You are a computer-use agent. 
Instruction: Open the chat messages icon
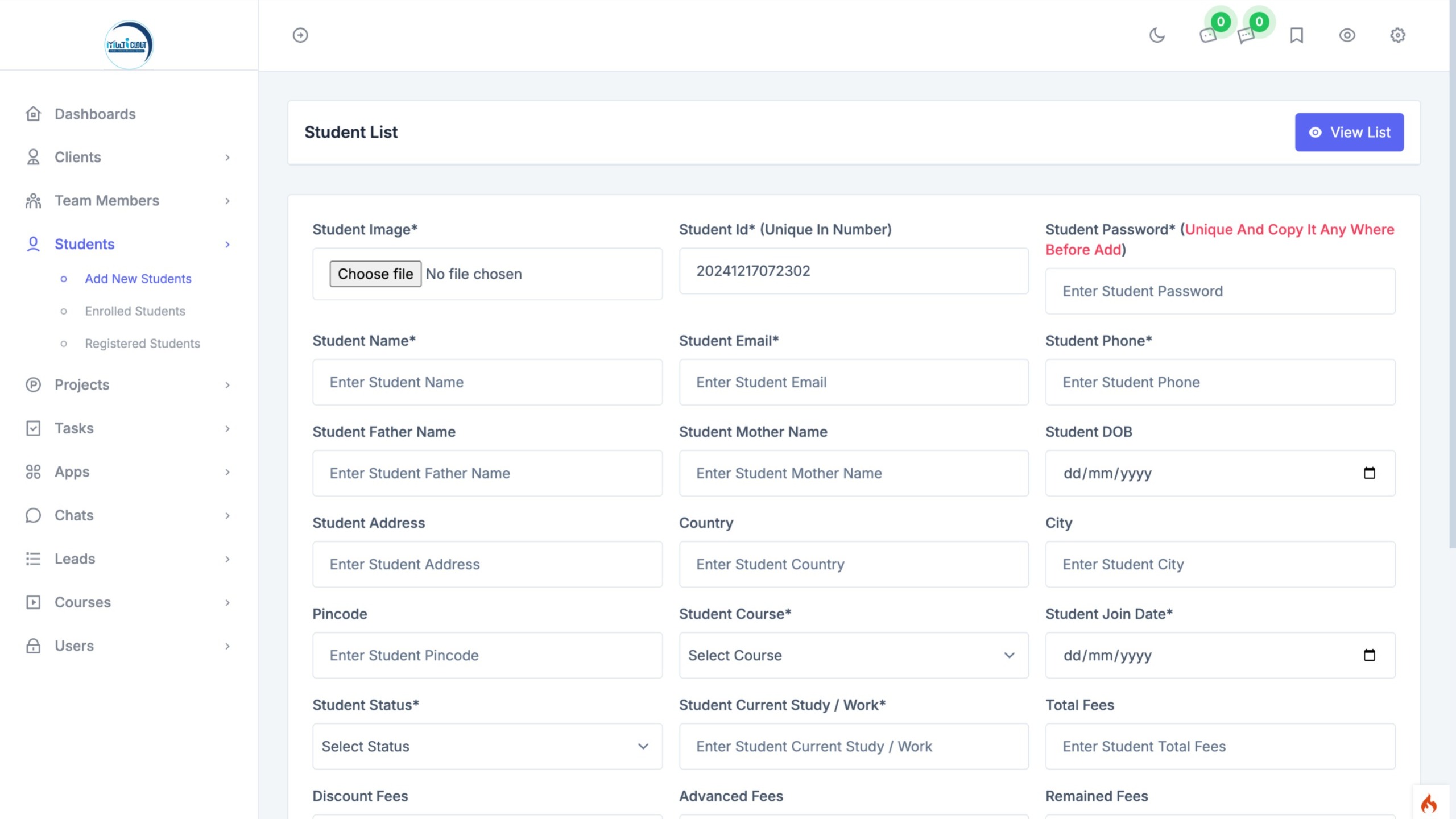pyautogui.click(x=1246, y=35)
